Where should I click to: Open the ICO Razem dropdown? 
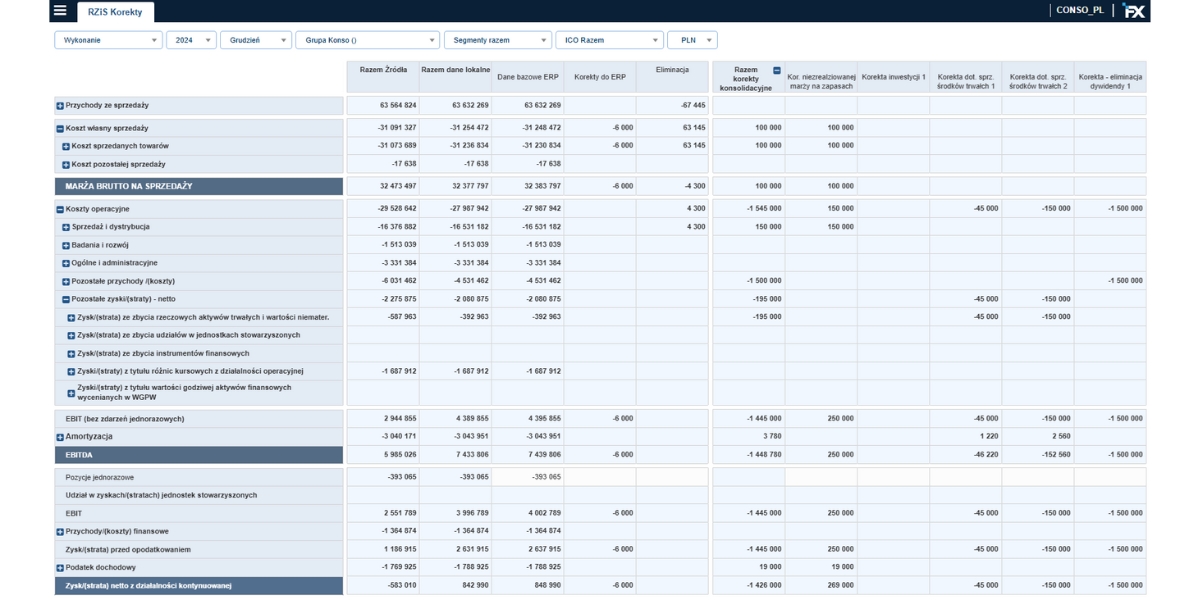(x=610, y=40)
